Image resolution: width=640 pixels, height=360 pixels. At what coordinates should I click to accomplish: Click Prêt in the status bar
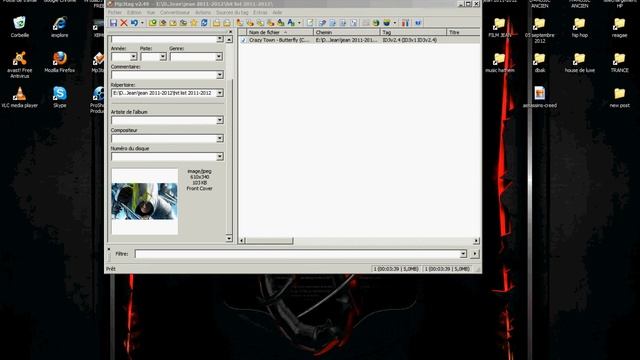[x=111, y=269]
